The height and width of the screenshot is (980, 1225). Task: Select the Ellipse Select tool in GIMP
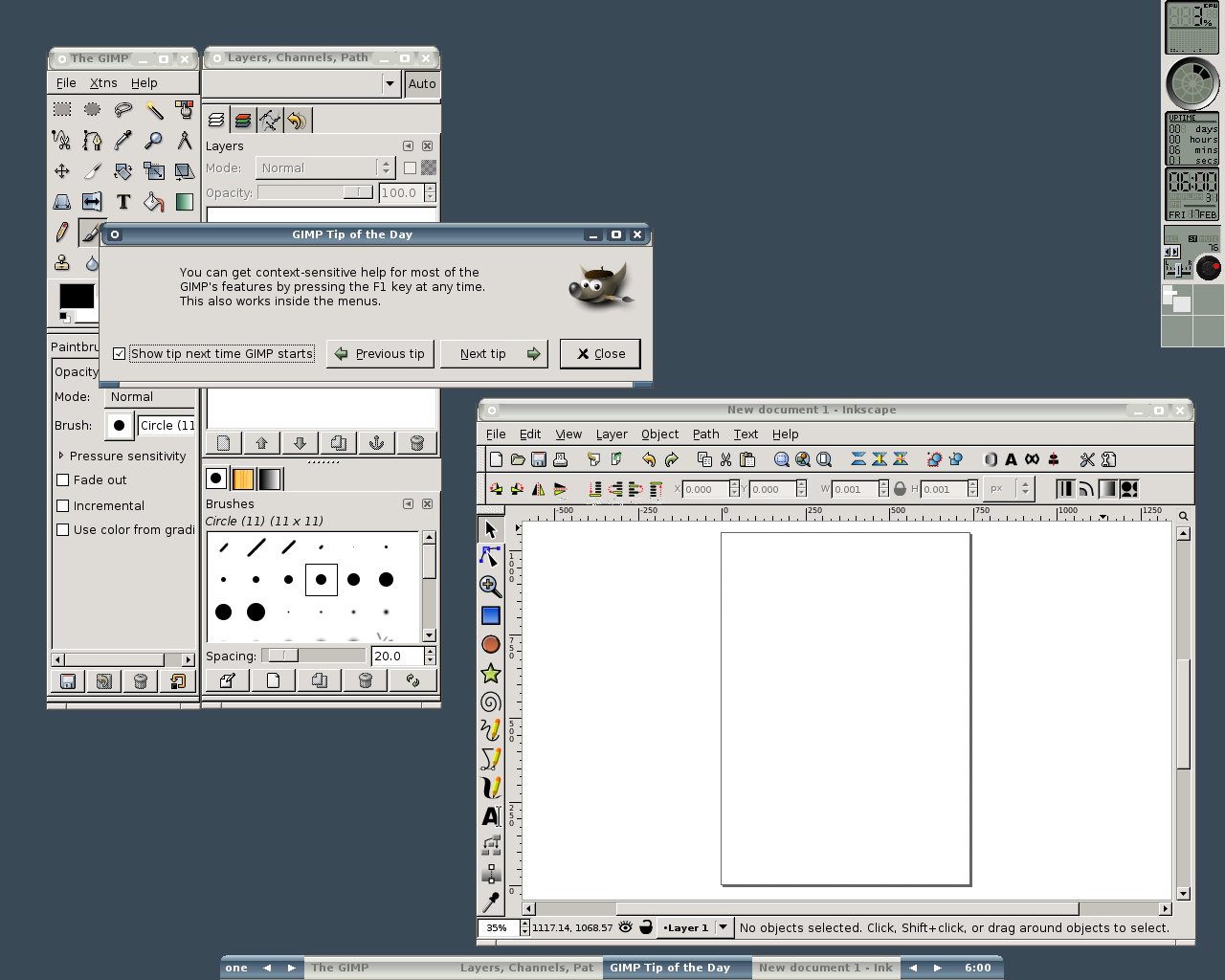coord(93,110)
